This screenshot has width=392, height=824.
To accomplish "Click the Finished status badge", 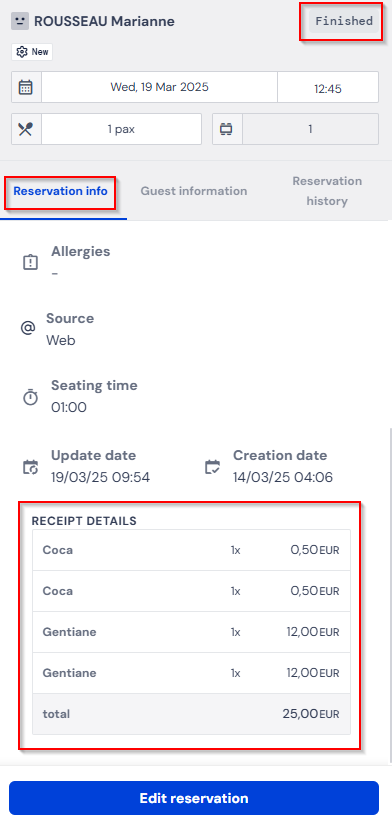I will click(344, 22).
